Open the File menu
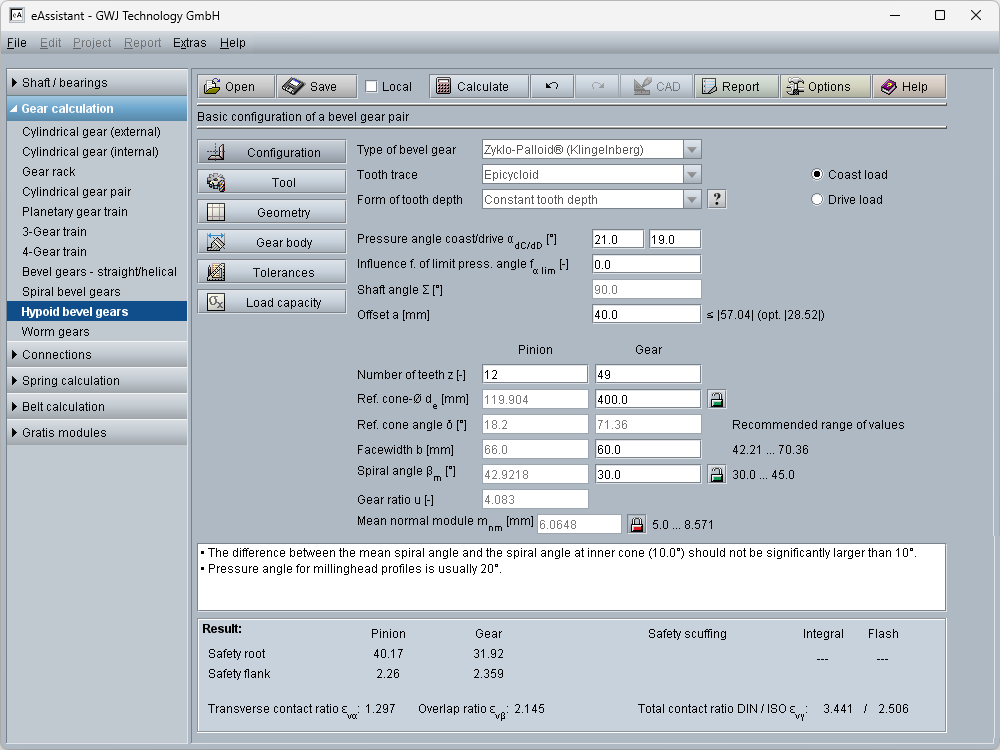Image resolution: width=1000 pixels, height=750 pixels. point(16,43)
